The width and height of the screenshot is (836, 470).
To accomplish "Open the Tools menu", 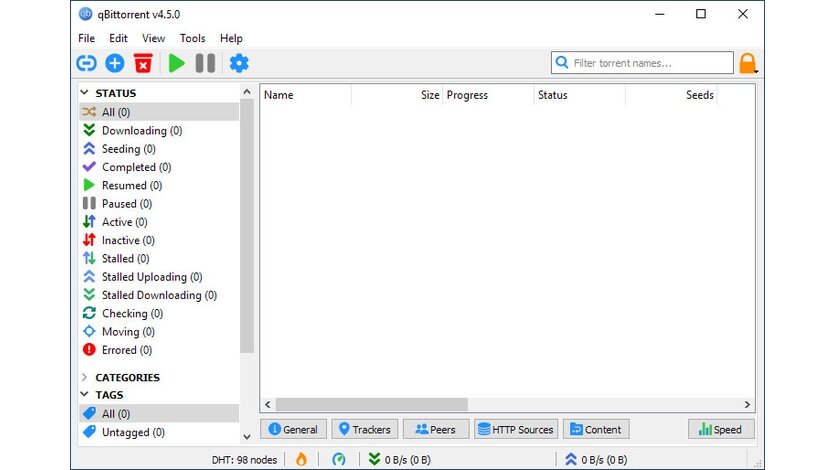I will pyautogui.click(x=192, y=38).
